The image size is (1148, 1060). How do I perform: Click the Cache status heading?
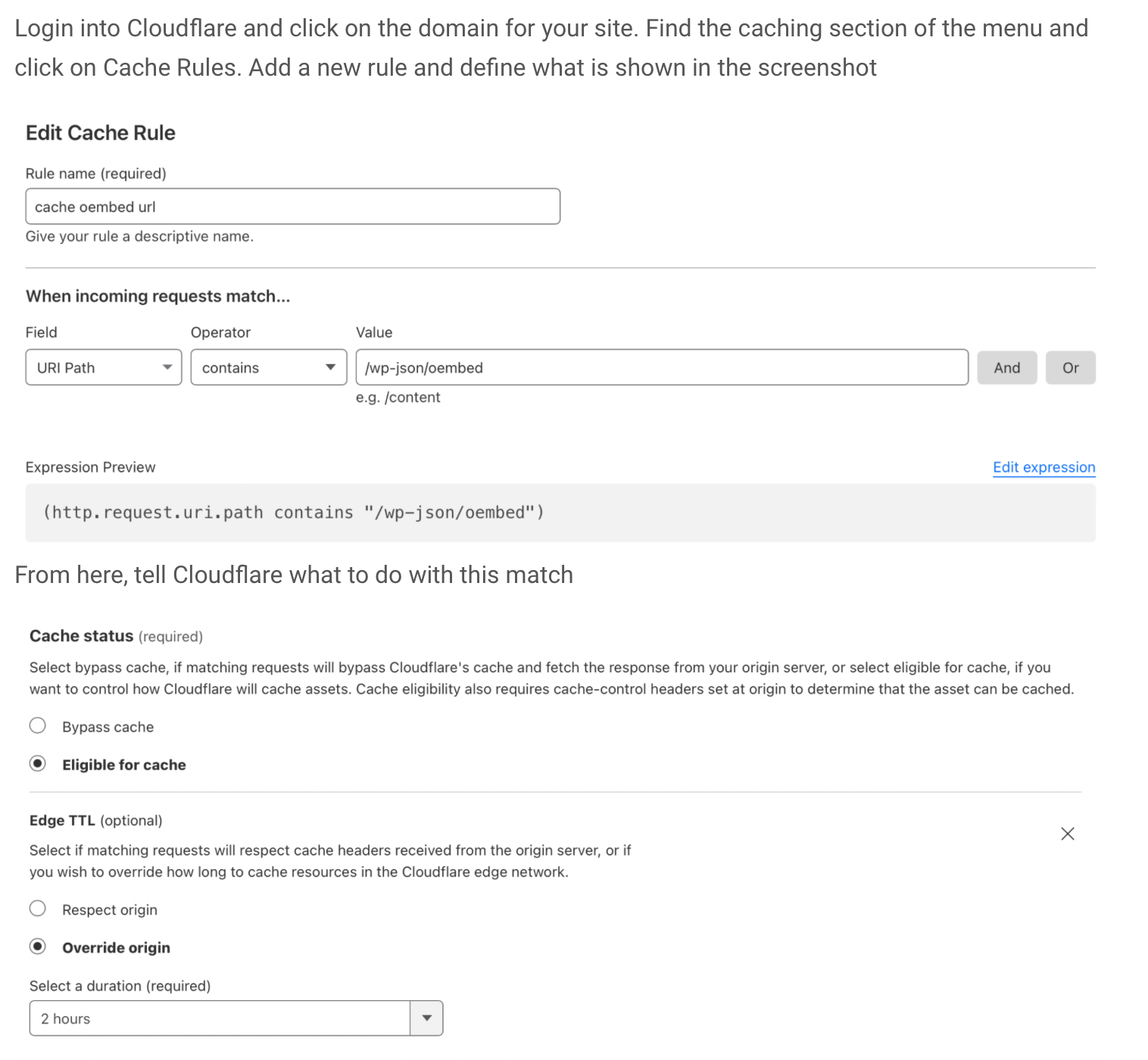coord(81,636)
